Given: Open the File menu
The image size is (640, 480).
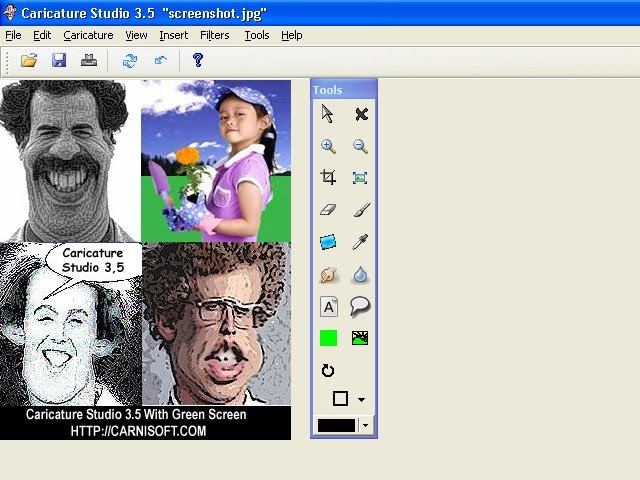Looking at the screenshot, I should 13,36.
